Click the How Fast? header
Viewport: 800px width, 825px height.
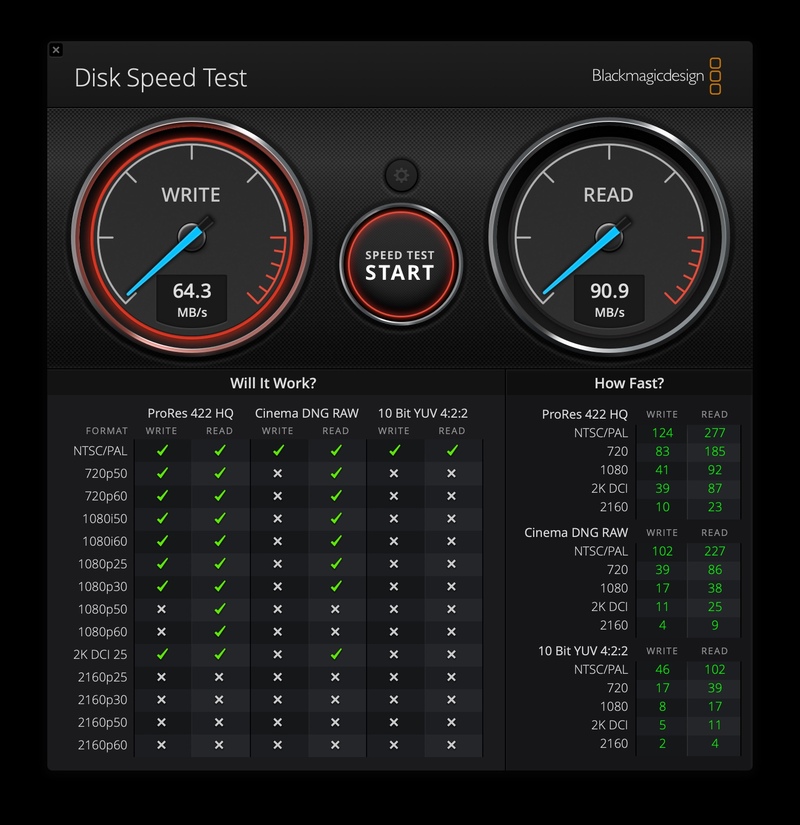coord(629,383)
